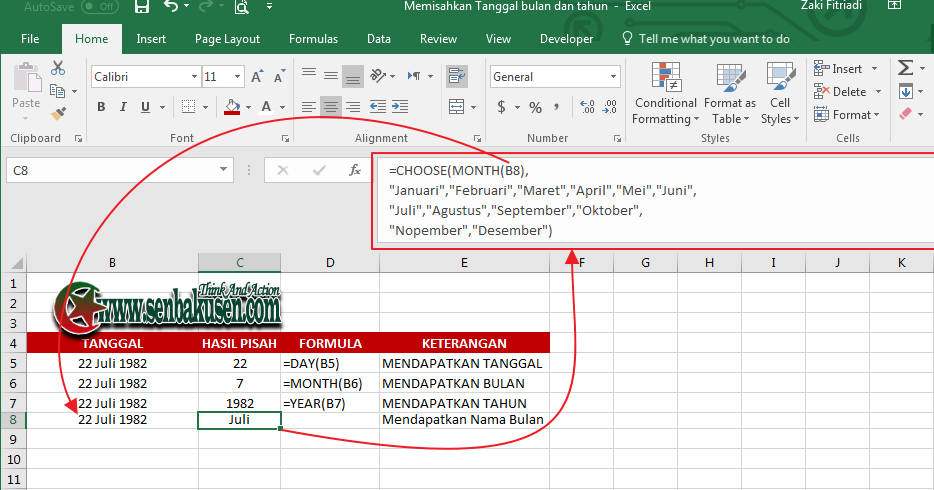Apply Italic formatting
The height and width of the screenshot is (490, 934).
click(123, 107)
